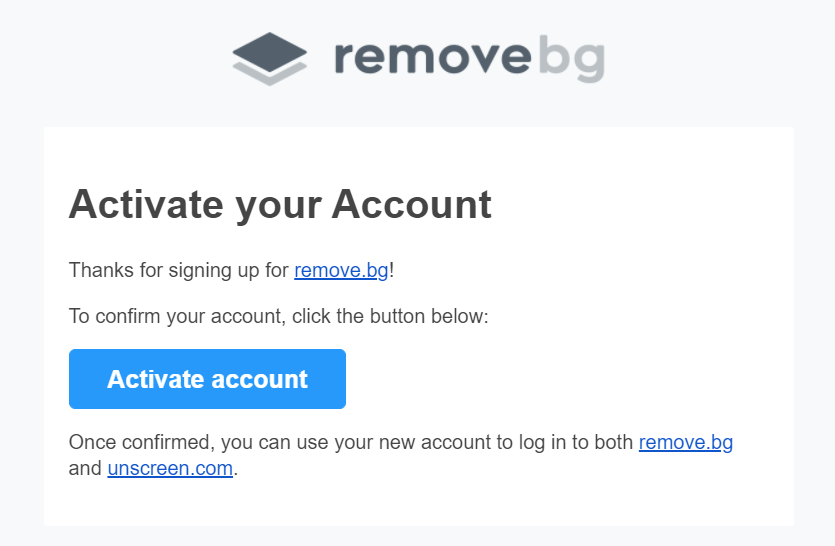Open the remove.bg link after "signing up for"
This screenshot has width=835, height=546.
341,270
